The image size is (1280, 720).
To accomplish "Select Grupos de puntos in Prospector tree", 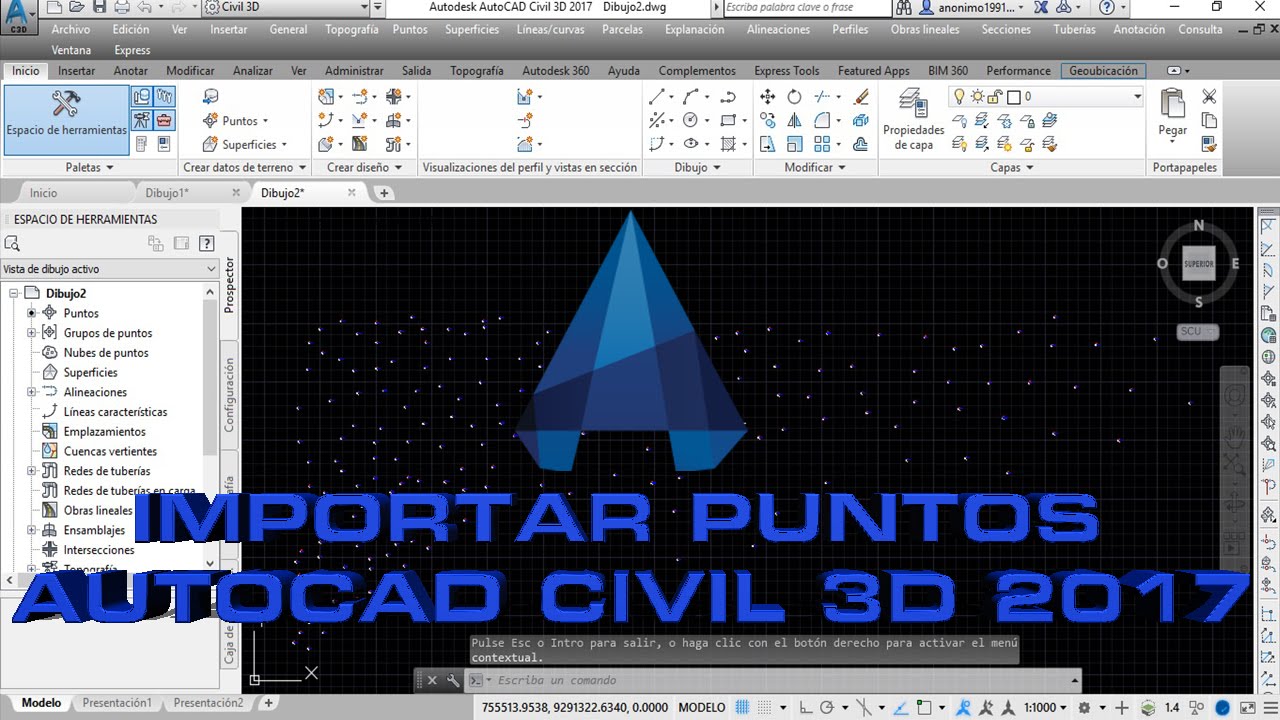I will (x=108, y=333).
